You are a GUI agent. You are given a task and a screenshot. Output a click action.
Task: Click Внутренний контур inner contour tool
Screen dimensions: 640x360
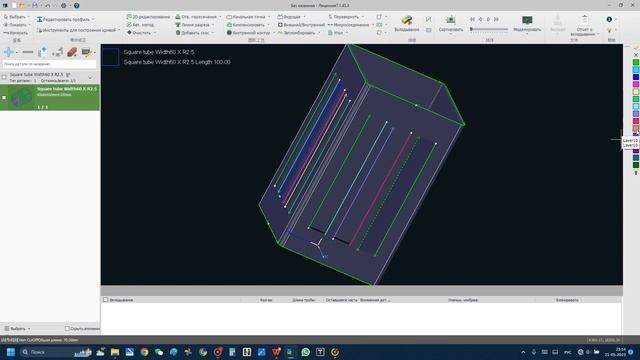coord(248,33)
